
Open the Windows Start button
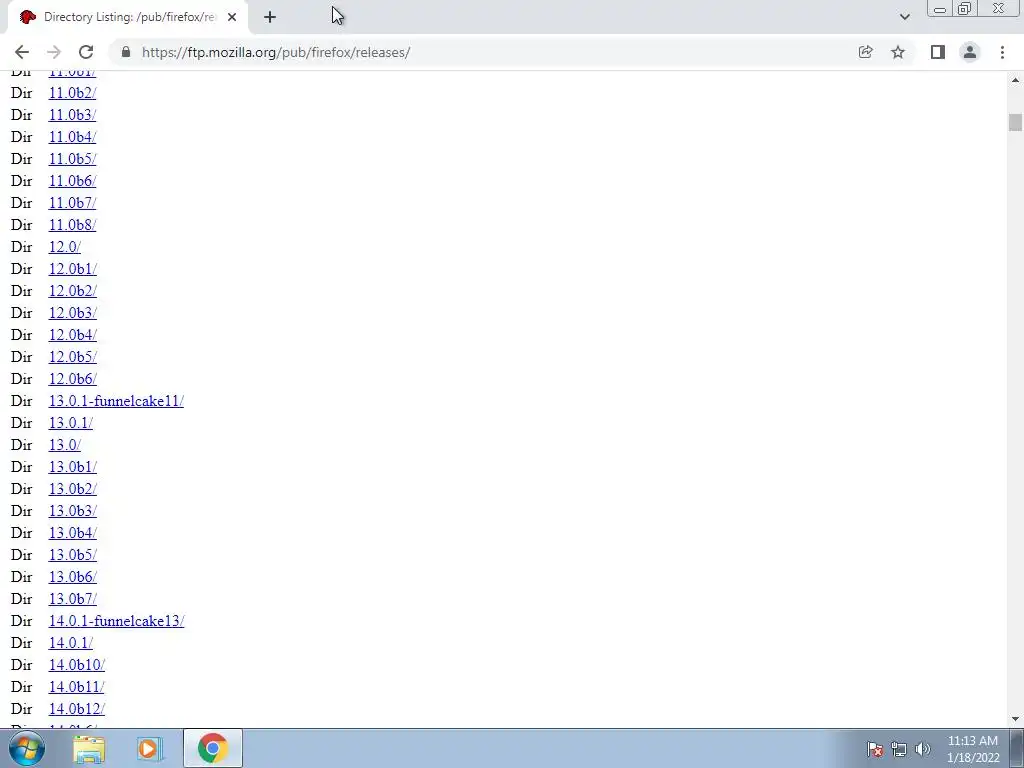(x=27, y=748)
